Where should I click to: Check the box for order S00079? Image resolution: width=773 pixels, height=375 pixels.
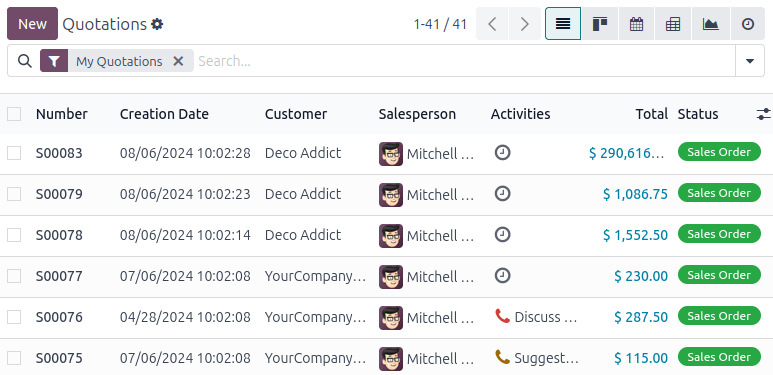[14, 194]
